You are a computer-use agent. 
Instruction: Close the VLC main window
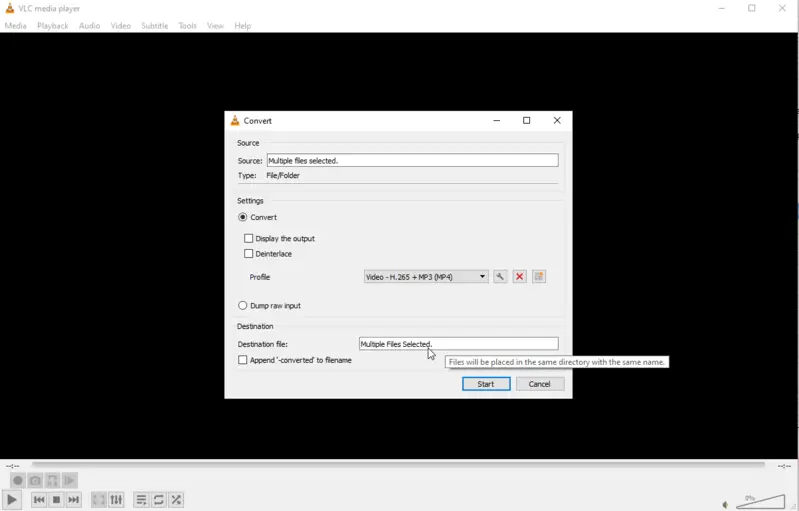tap(782, 8)
